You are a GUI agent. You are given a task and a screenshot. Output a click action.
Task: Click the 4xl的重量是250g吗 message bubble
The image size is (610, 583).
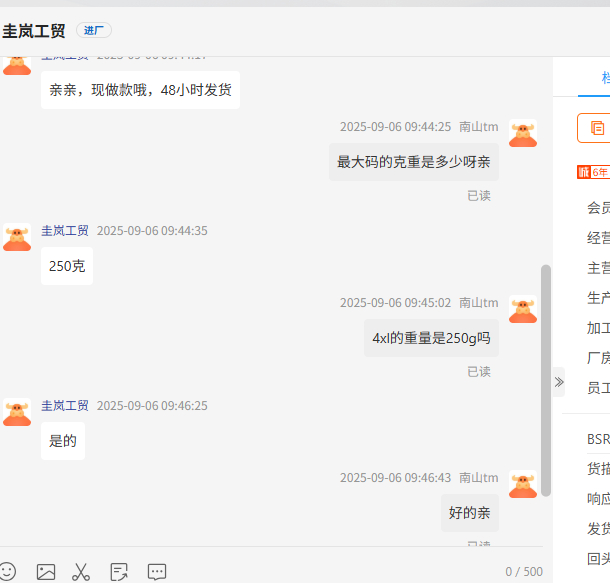click(x=431, y=338)
